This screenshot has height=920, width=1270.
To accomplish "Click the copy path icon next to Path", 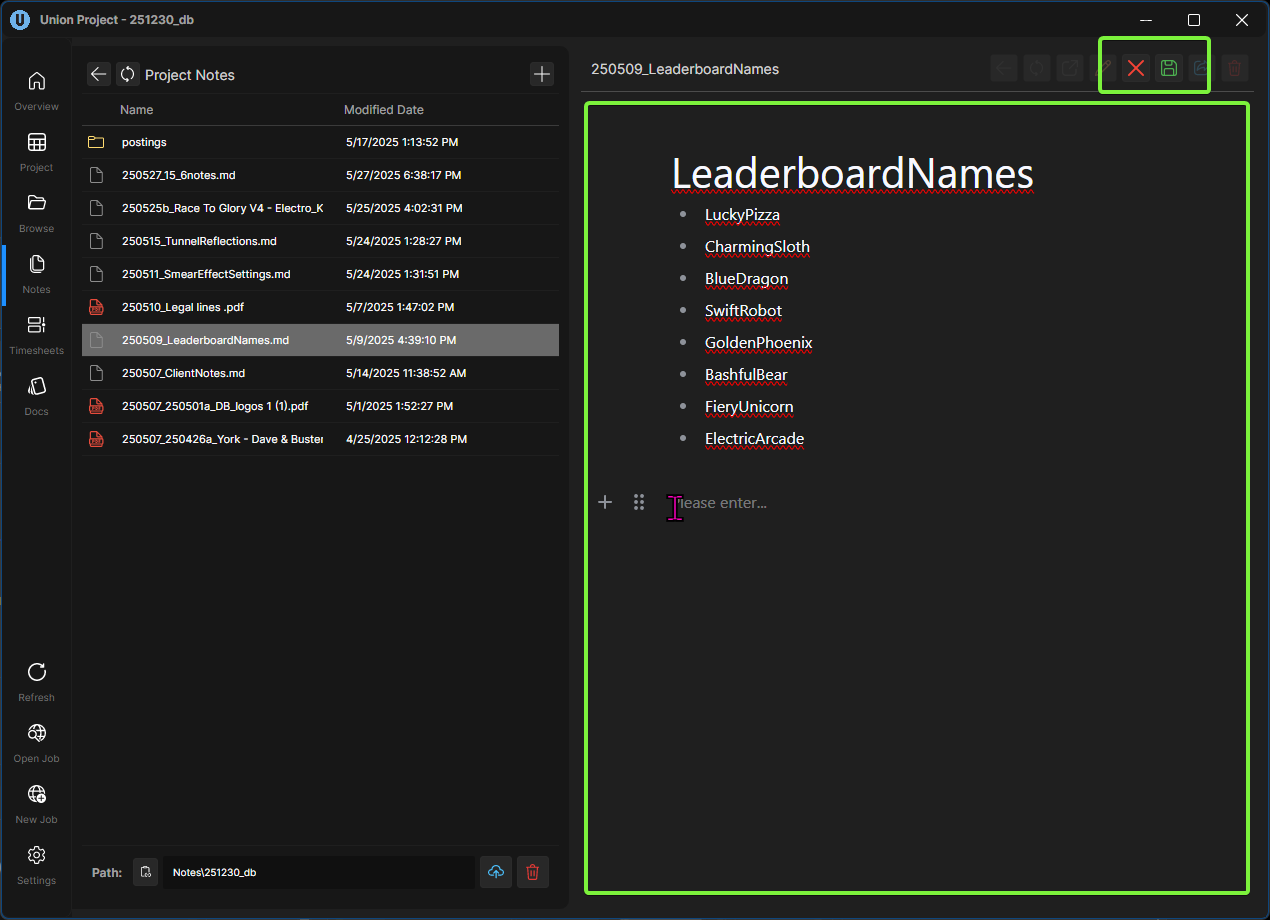I will (145, 872).
